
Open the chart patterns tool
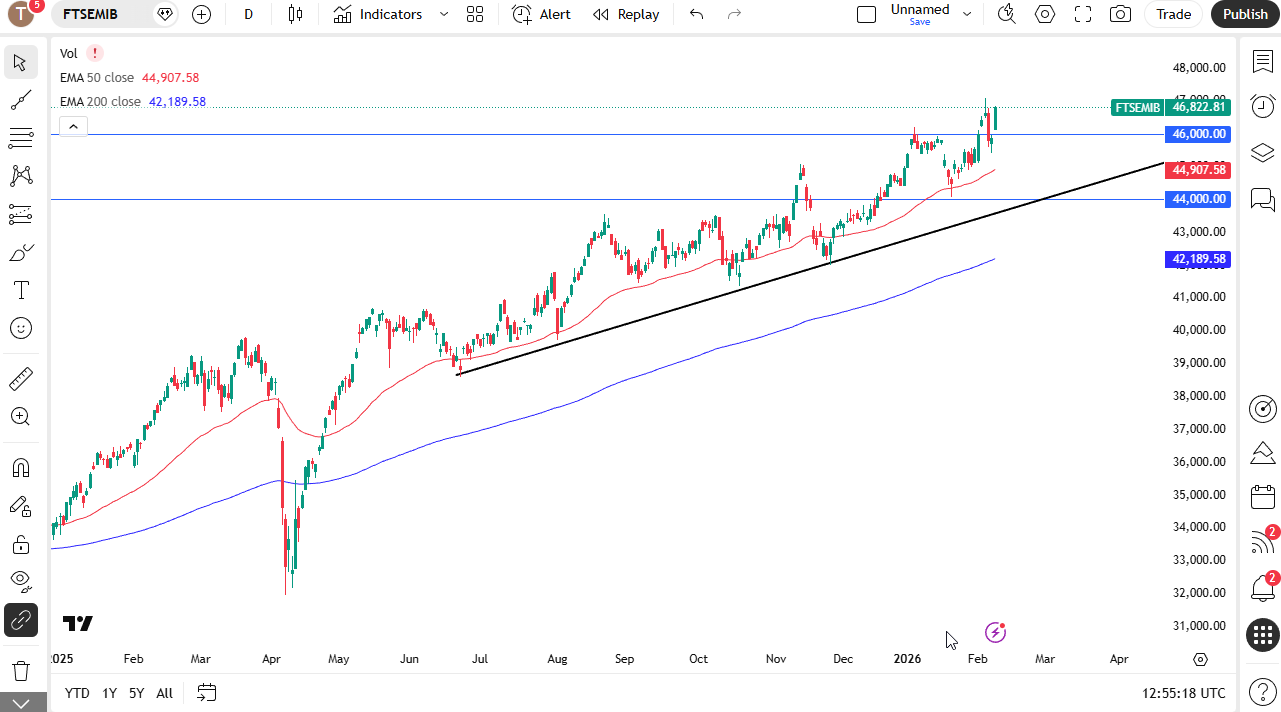click(20, 176)
